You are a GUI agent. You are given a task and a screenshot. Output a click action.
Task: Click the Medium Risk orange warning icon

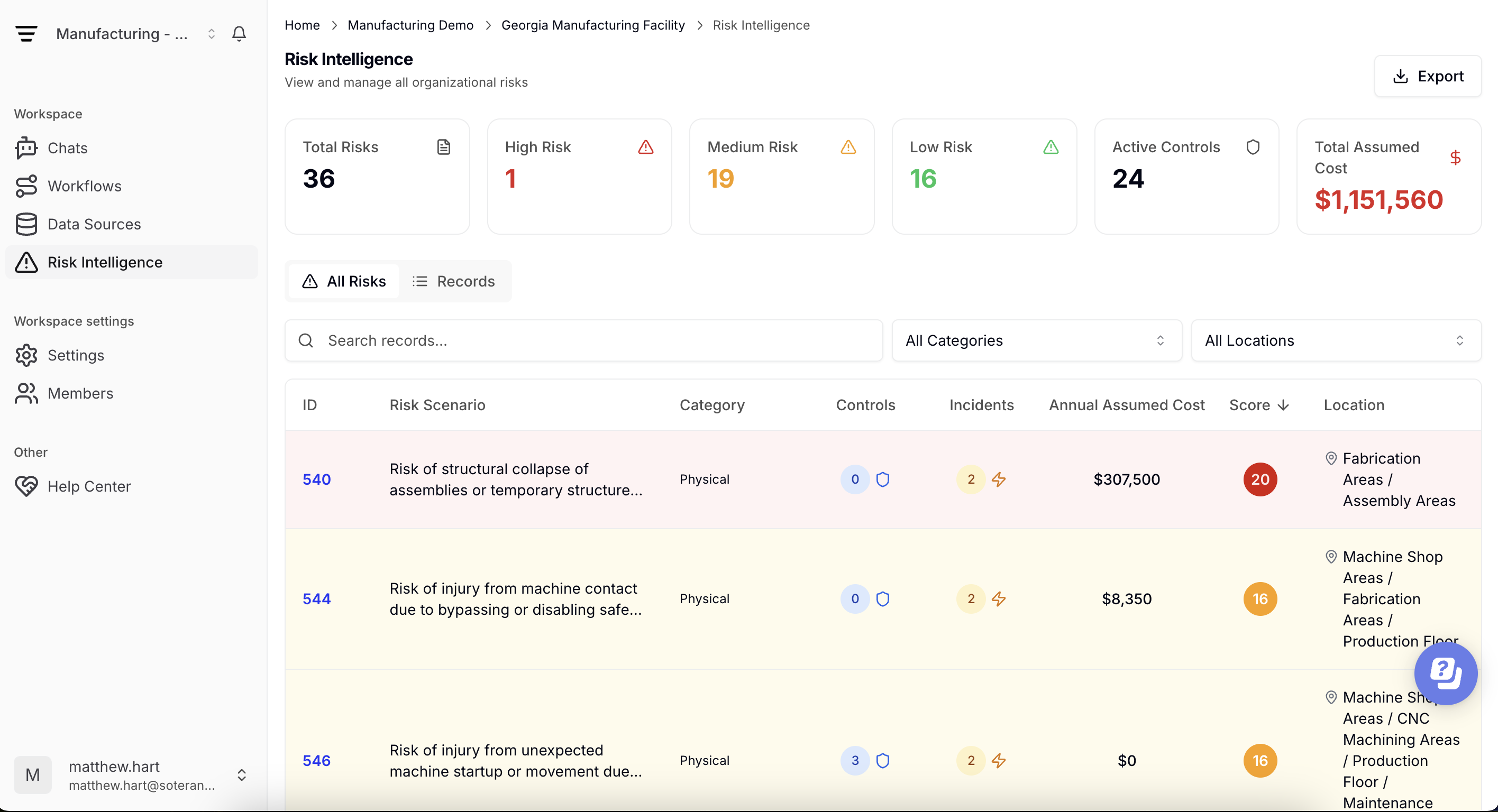[x=848, y=147]
